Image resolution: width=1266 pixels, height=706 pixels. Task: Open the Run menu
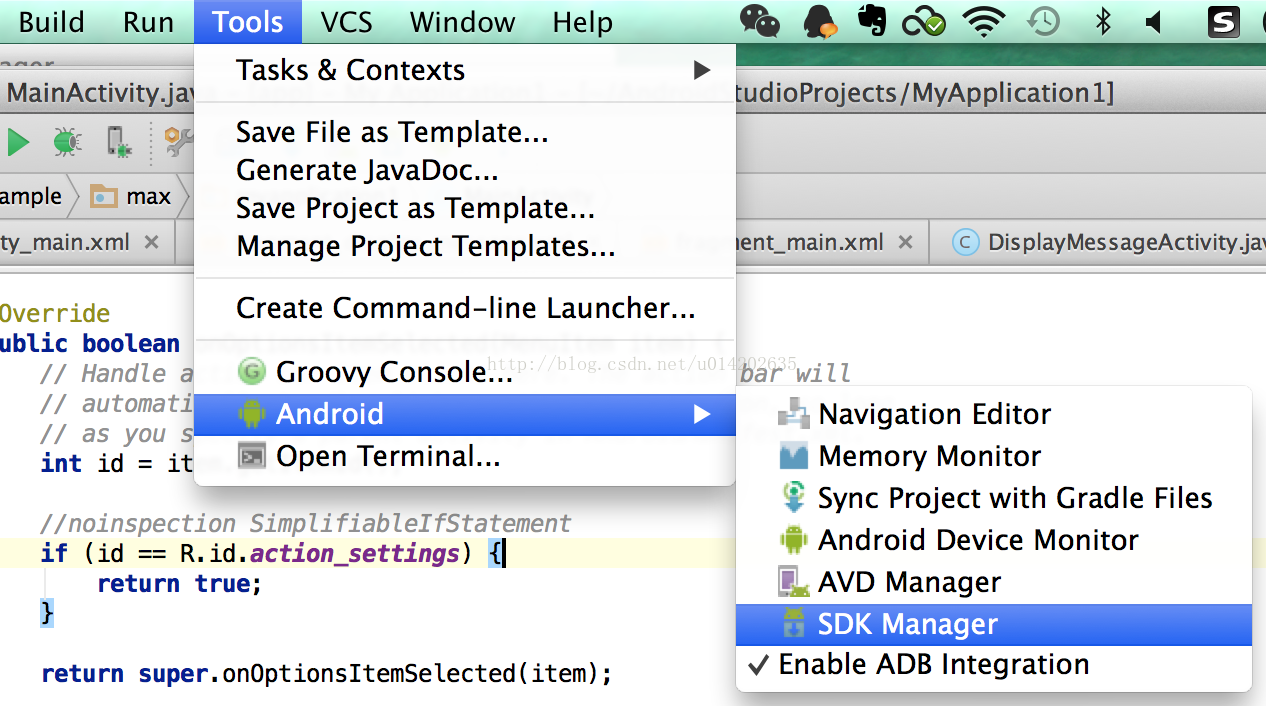point(148,22)
